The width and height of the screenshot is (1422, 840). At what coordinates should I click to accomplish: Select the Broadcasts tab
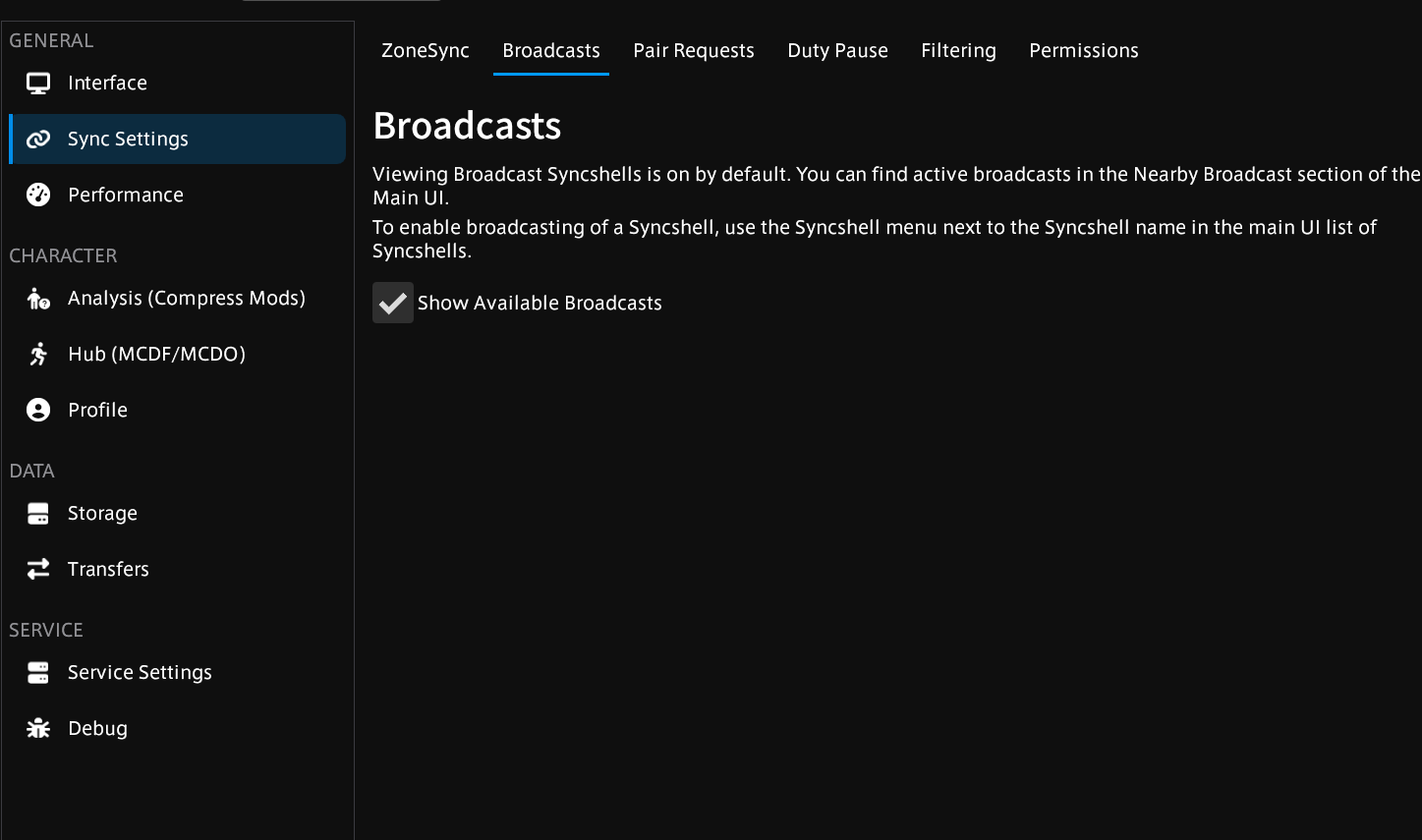pos(551,51)
